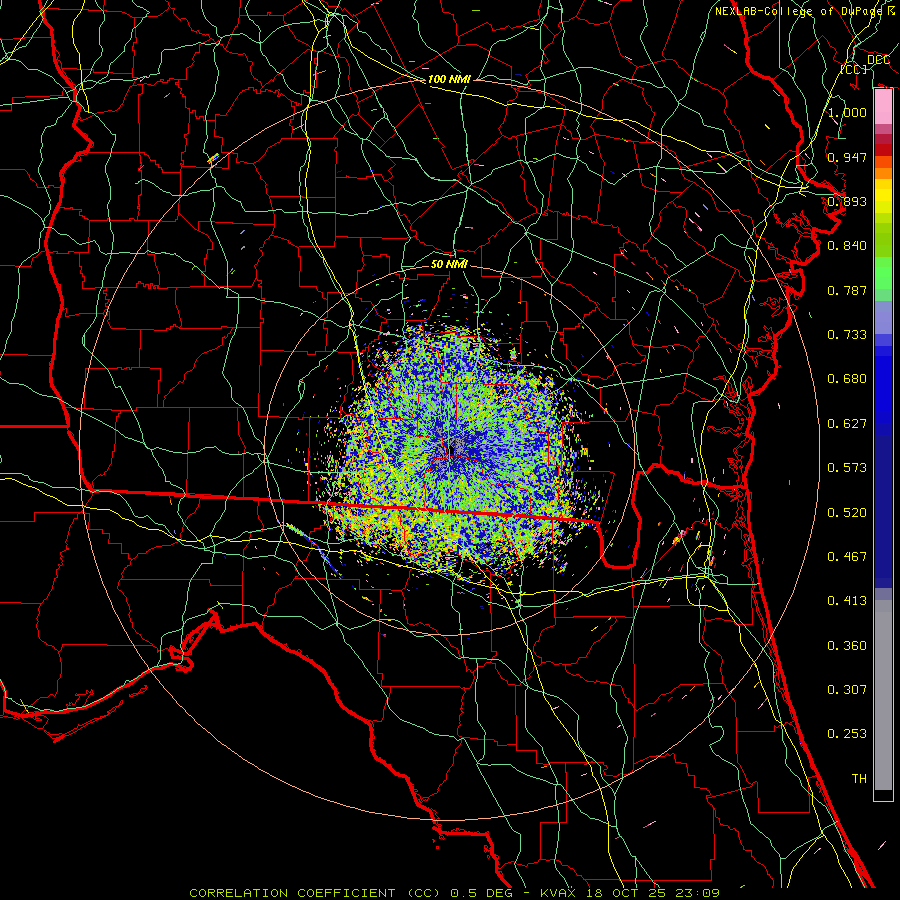The height and width of the screenshot is (900, 900).
Task: Select the 0.947 scale value
Action: click(x=847, y=157)
